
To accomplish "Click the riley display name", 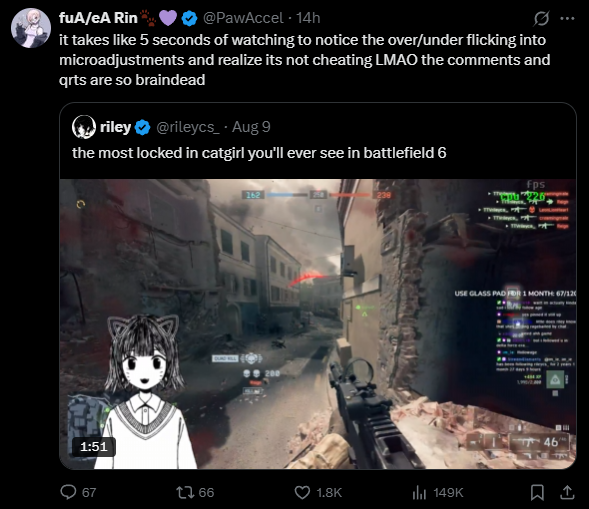I will pyautogui.click(x=115, y=127).
